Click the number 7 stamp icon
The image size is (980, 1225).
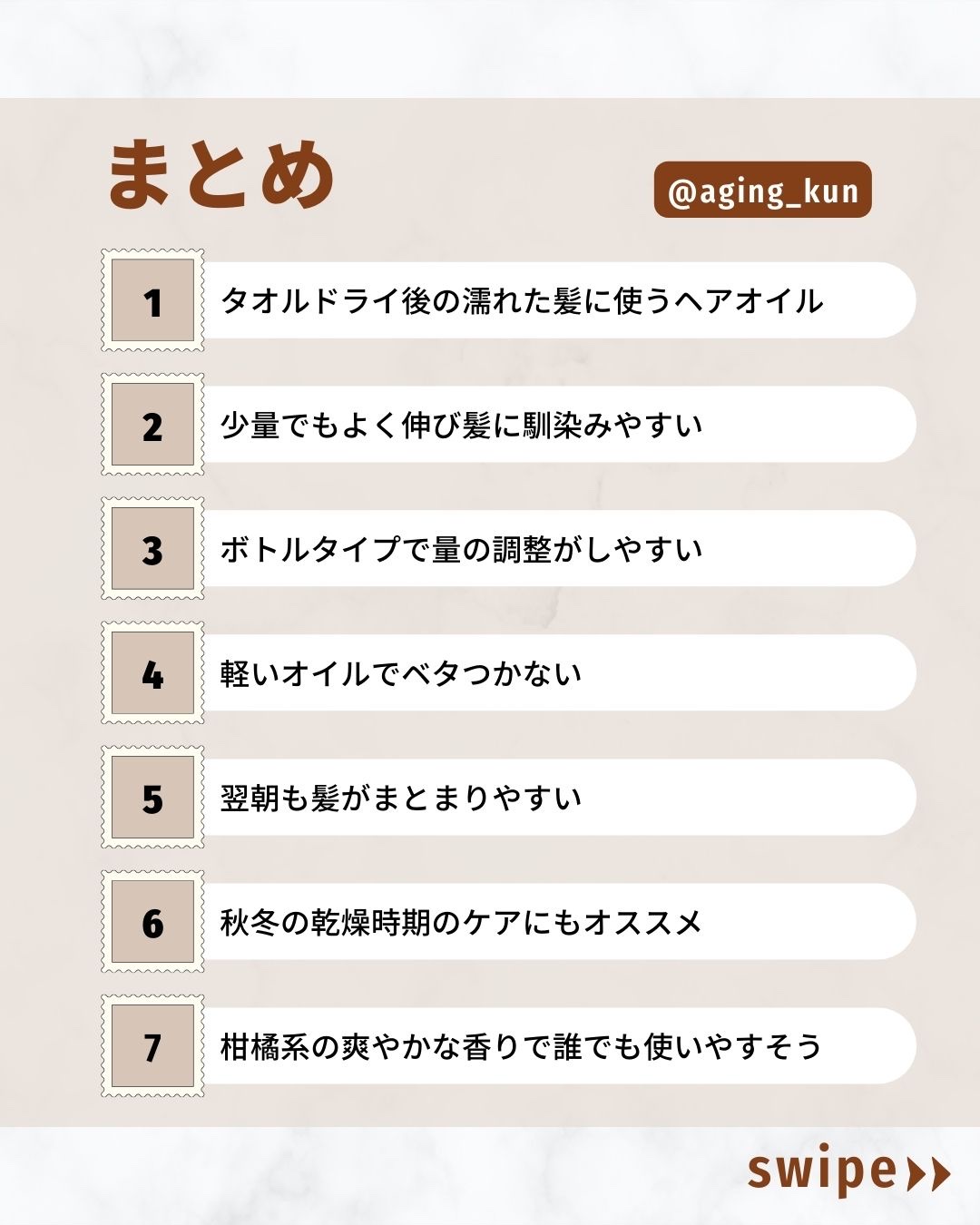click(152, 1046)
